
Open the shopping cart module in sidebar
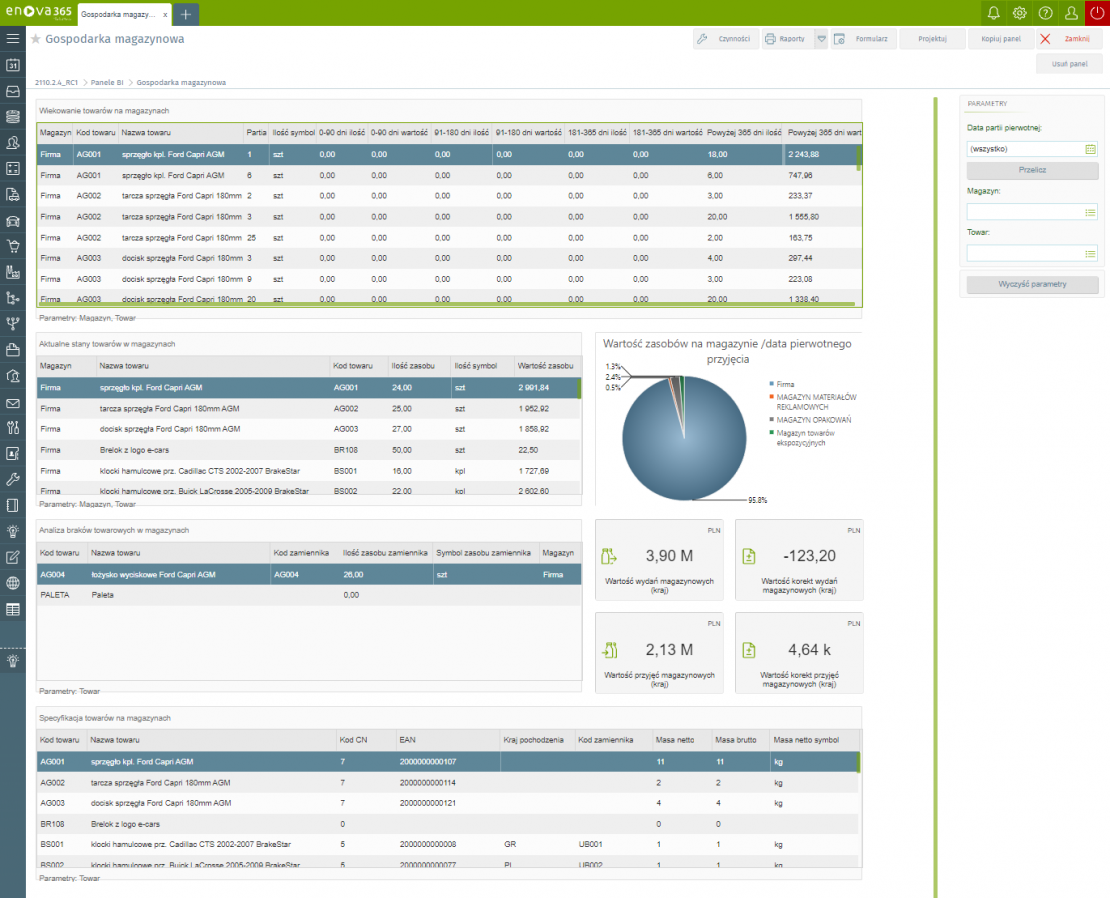[13, 246]
